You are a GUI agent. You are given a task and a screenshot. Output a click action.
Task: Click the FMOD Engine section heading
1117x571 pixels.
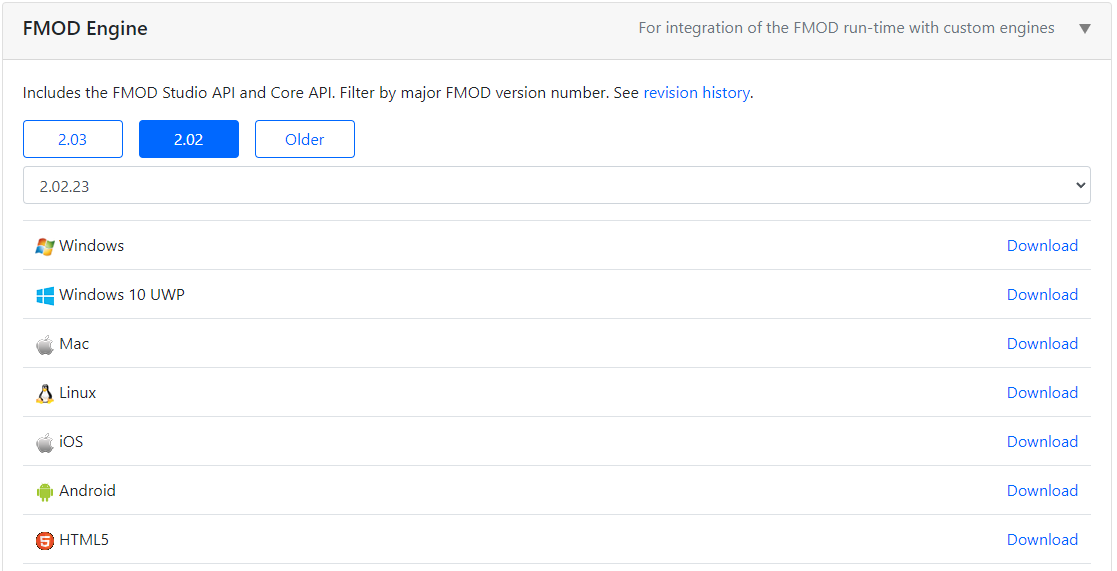pos(85,28)
